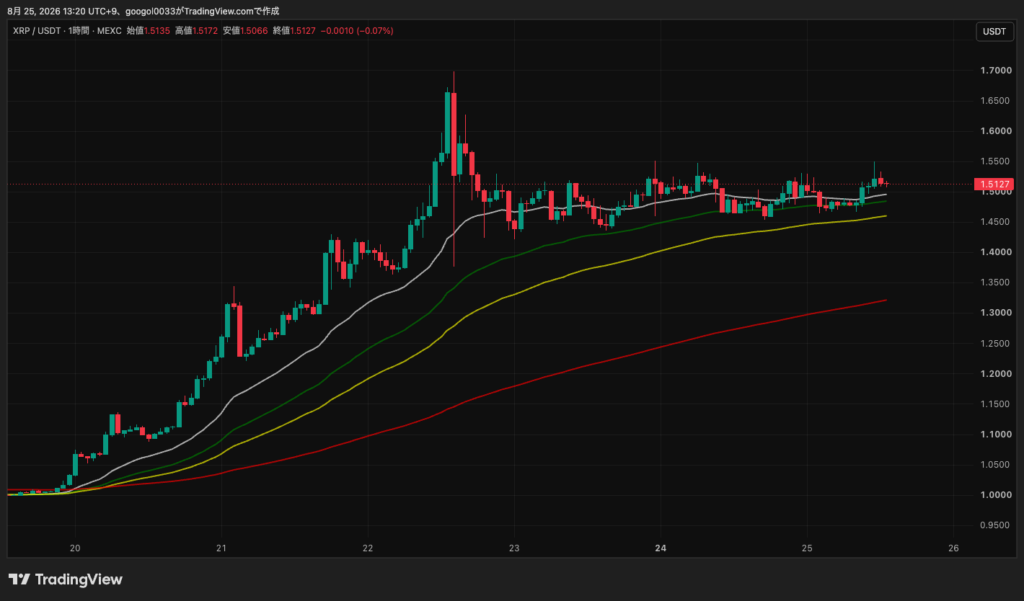
Task: Click the 1.6000 price axis label
Action: (x=996, y=131)
